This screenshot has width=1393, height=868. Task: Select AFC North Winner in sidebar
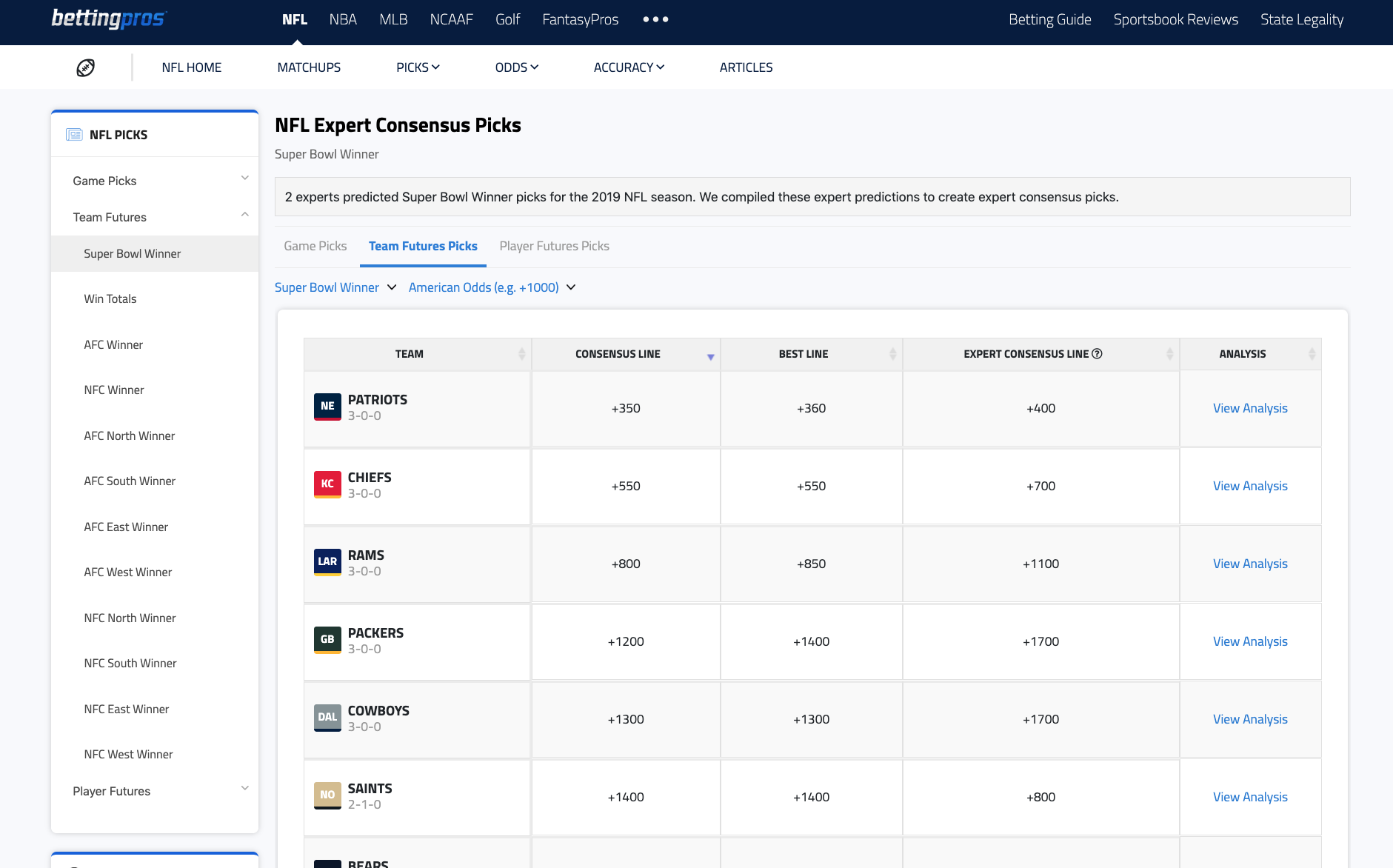coord(130,435)
